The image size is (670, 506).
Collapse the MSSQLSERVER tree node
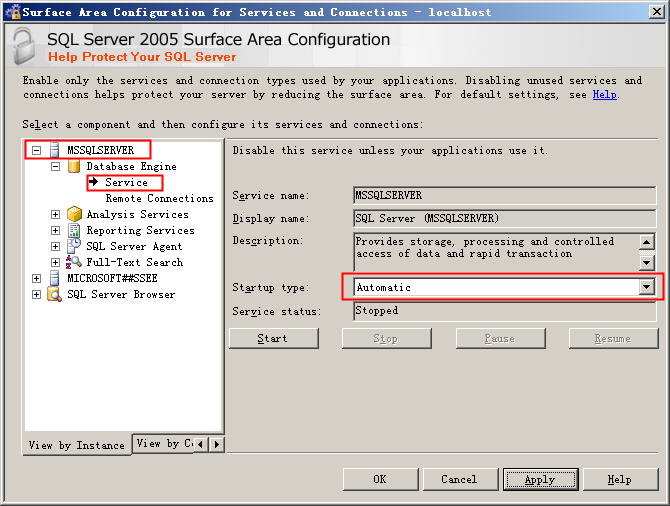[37, 150]
